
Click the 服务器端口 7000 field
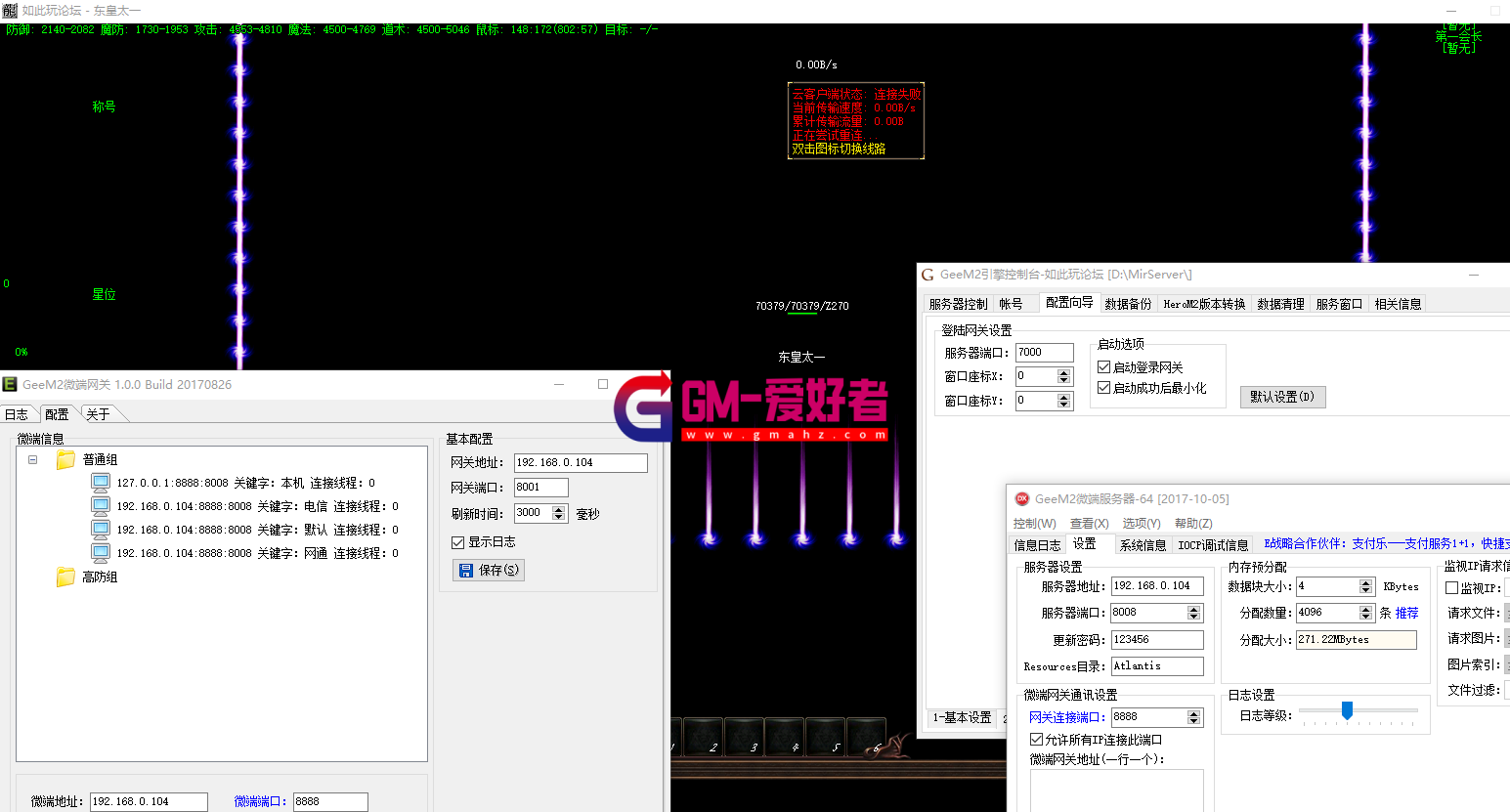click(x=1044, y=353)
